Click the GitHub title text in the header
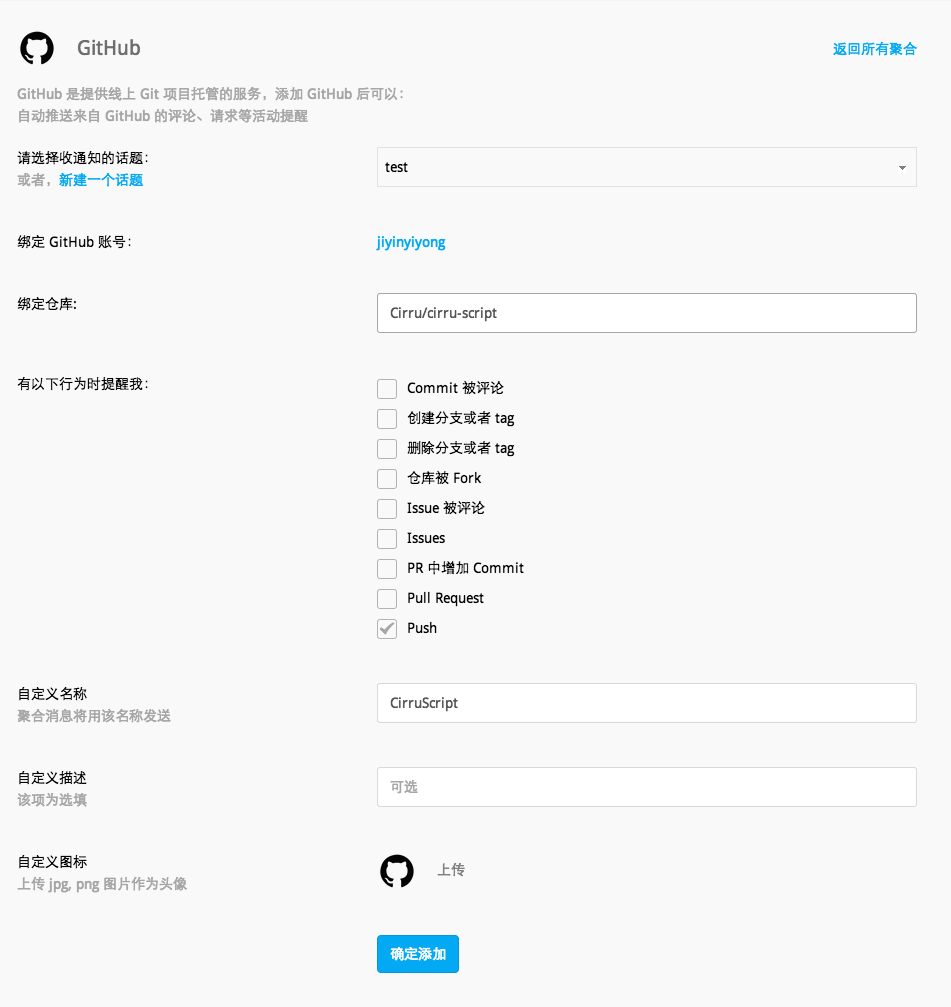This screenshot has height=1007, width=951. pyautogui.click(x=109, y=48)
